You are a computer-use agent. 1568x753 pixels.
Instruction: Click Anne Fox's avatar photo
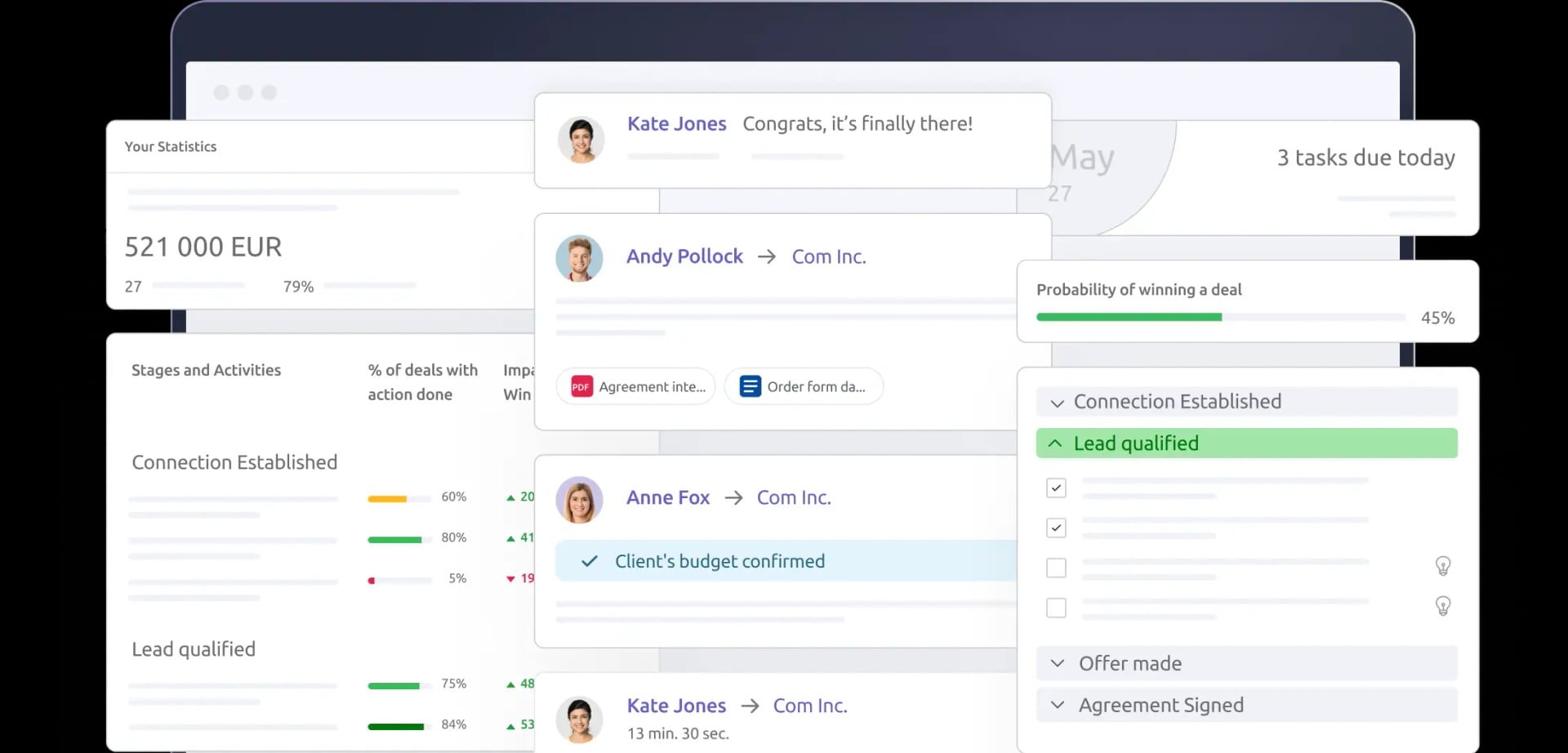[x=579, y=500]
